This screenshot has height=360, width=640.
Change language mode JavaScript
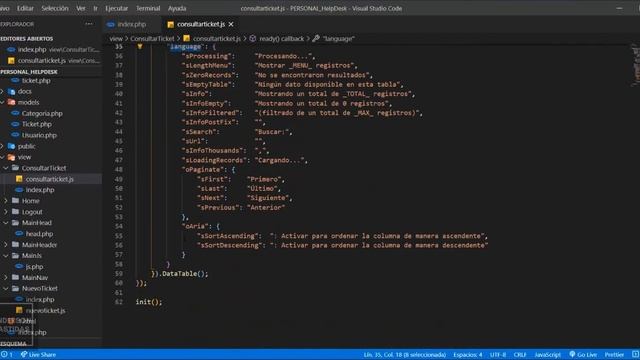547,355
